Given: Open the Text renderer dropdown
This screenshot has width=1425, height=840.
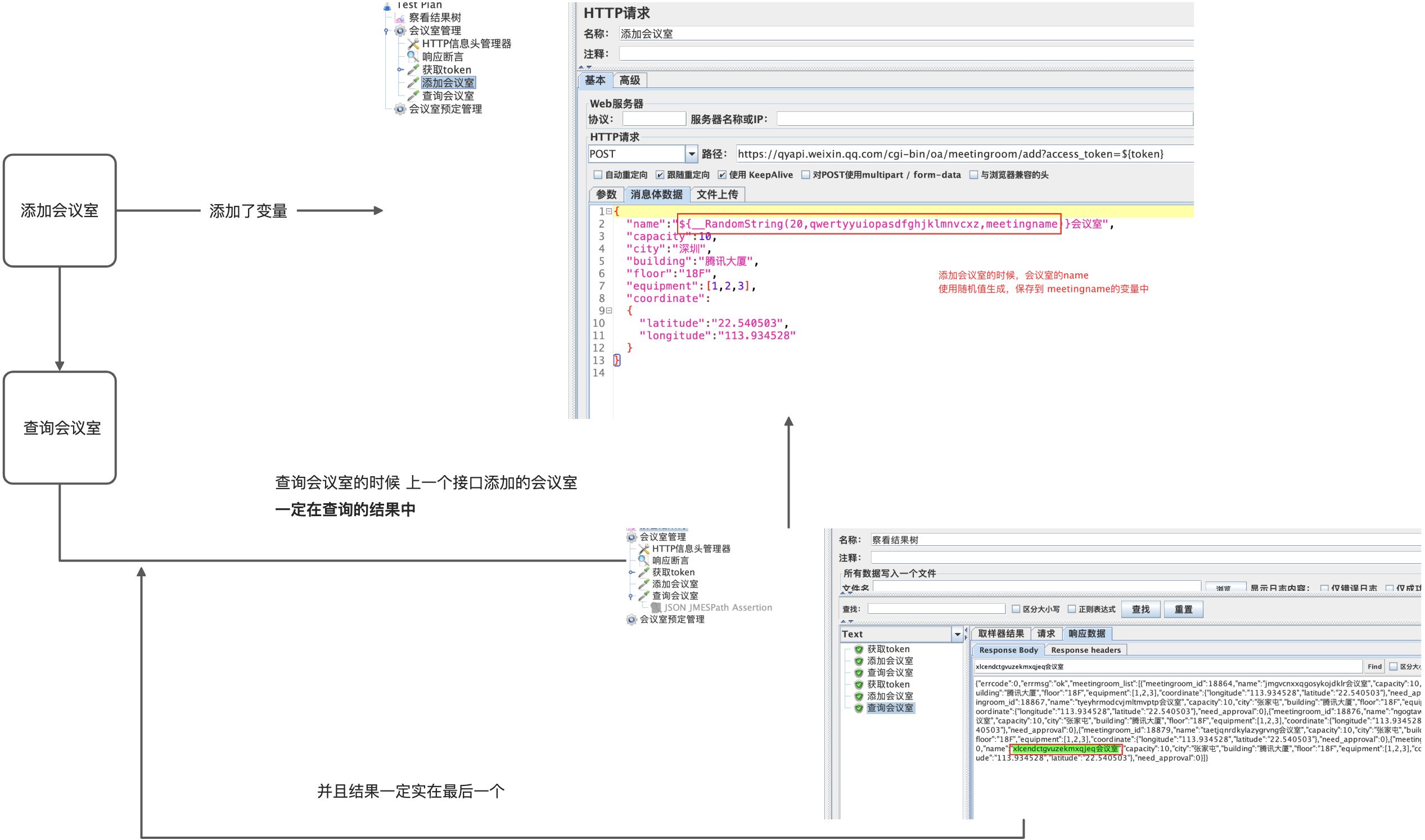Looking at the screenshot, I should click(959, 635).
